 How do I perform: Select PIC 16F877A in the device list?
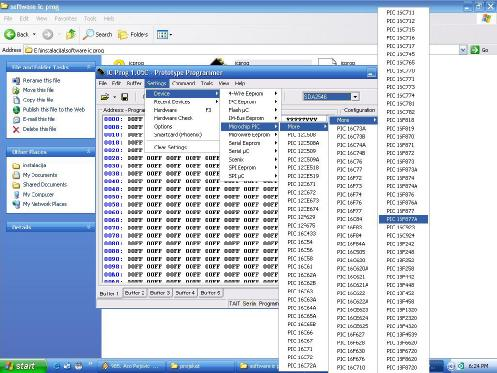pos(403,219)
